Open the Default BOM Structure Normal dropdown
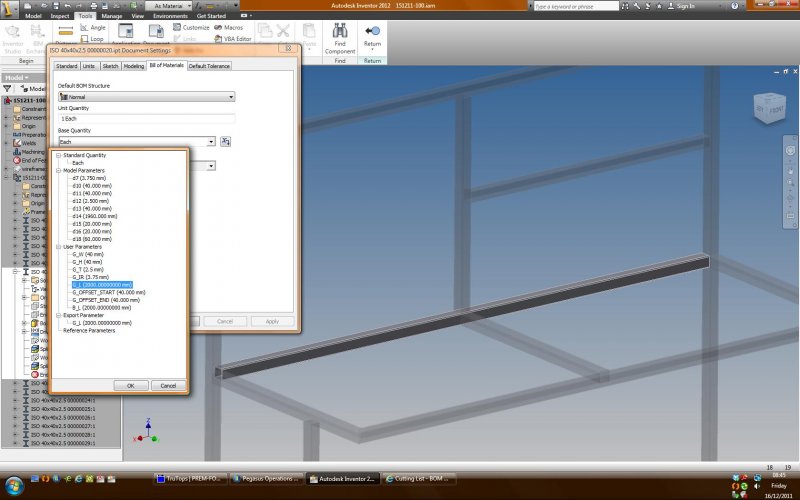The image size is (800, 500). click(146, 96)
